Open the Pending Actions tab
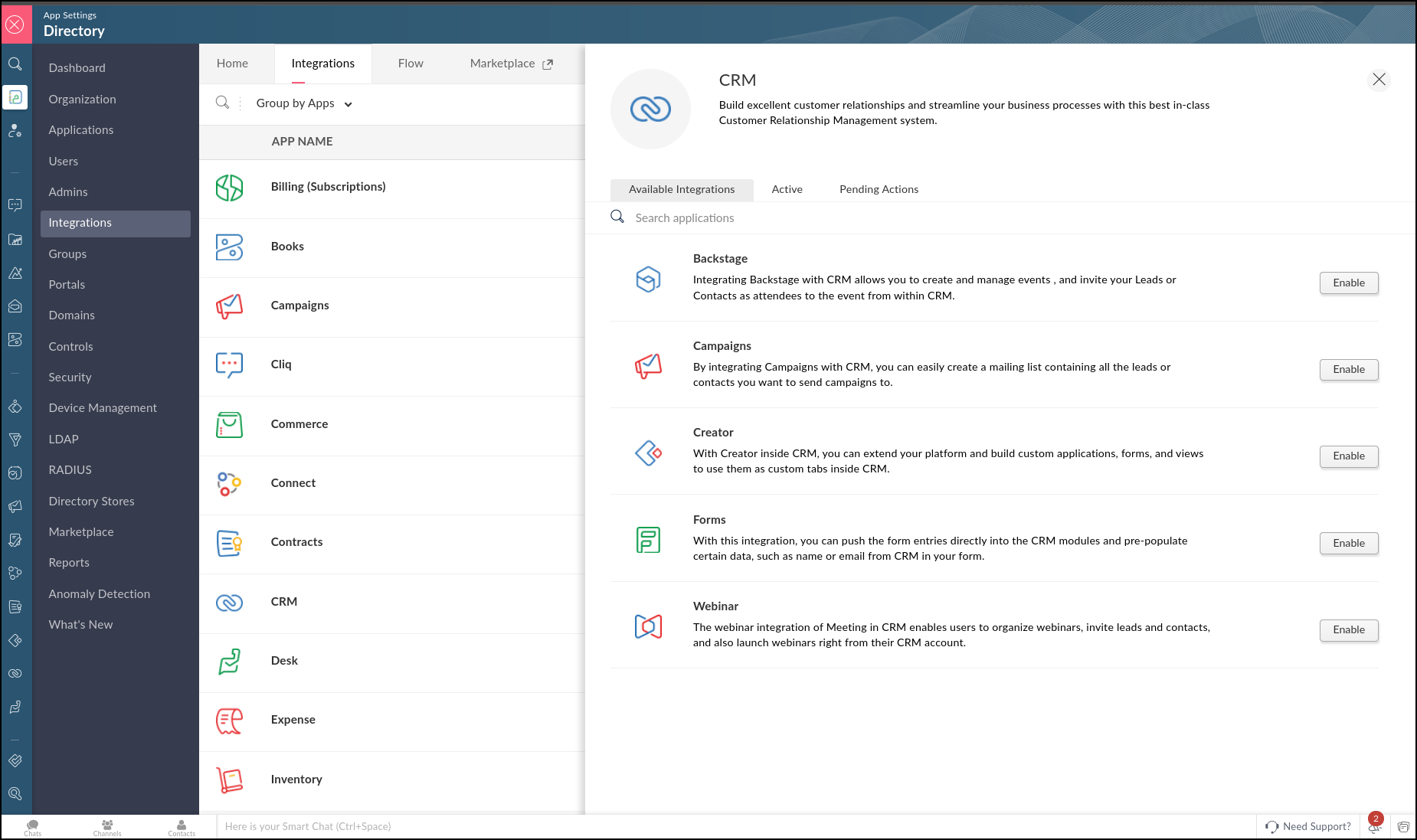 879,189
